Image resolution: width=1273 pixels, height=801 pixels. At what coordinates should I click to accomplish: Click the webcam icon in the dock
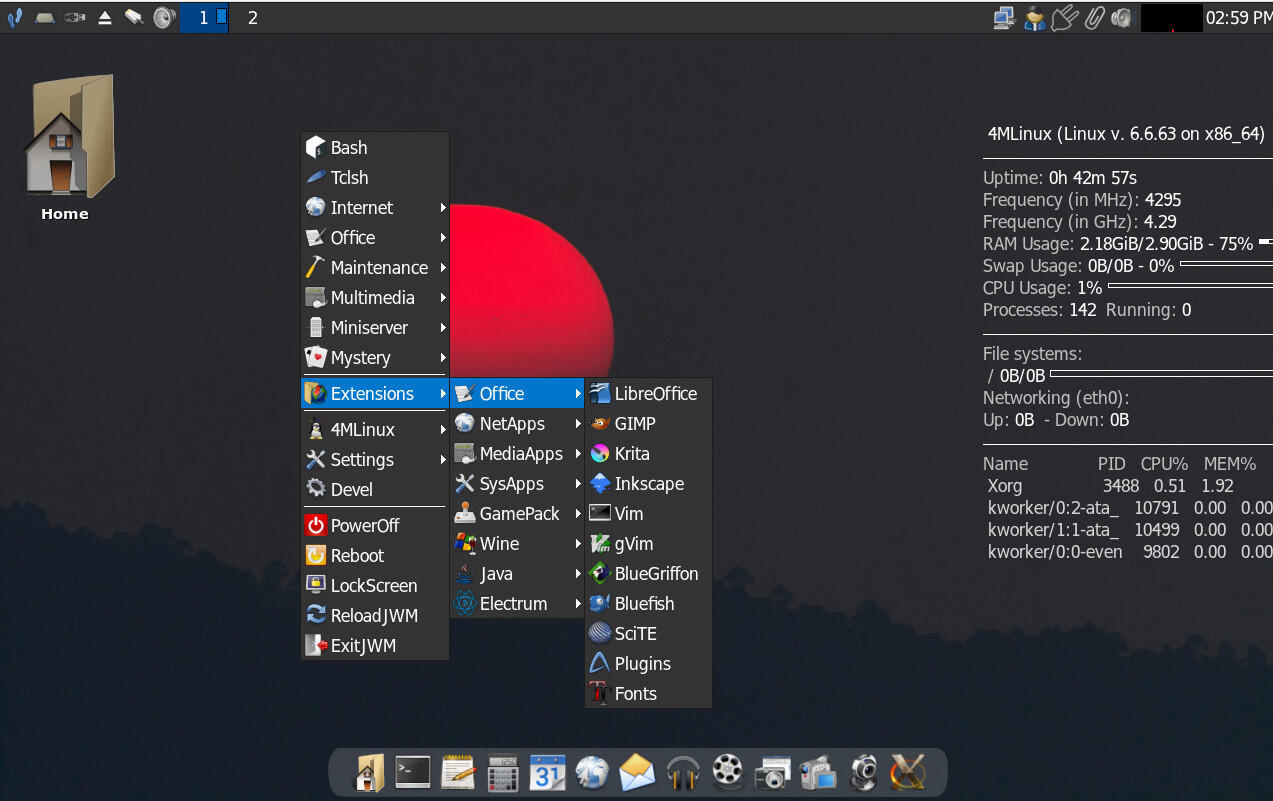click(863, 773)
